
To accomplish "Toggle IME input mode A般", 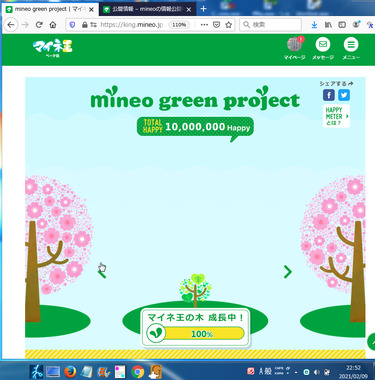I will tap(265, 371).
